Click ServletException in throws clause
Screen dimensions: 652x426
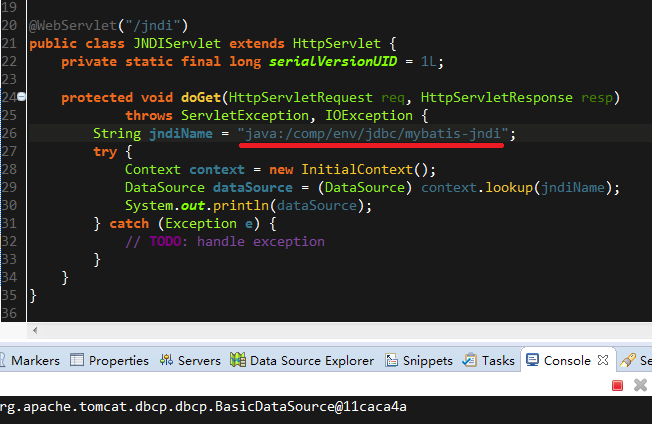click(x=245, y=116)
